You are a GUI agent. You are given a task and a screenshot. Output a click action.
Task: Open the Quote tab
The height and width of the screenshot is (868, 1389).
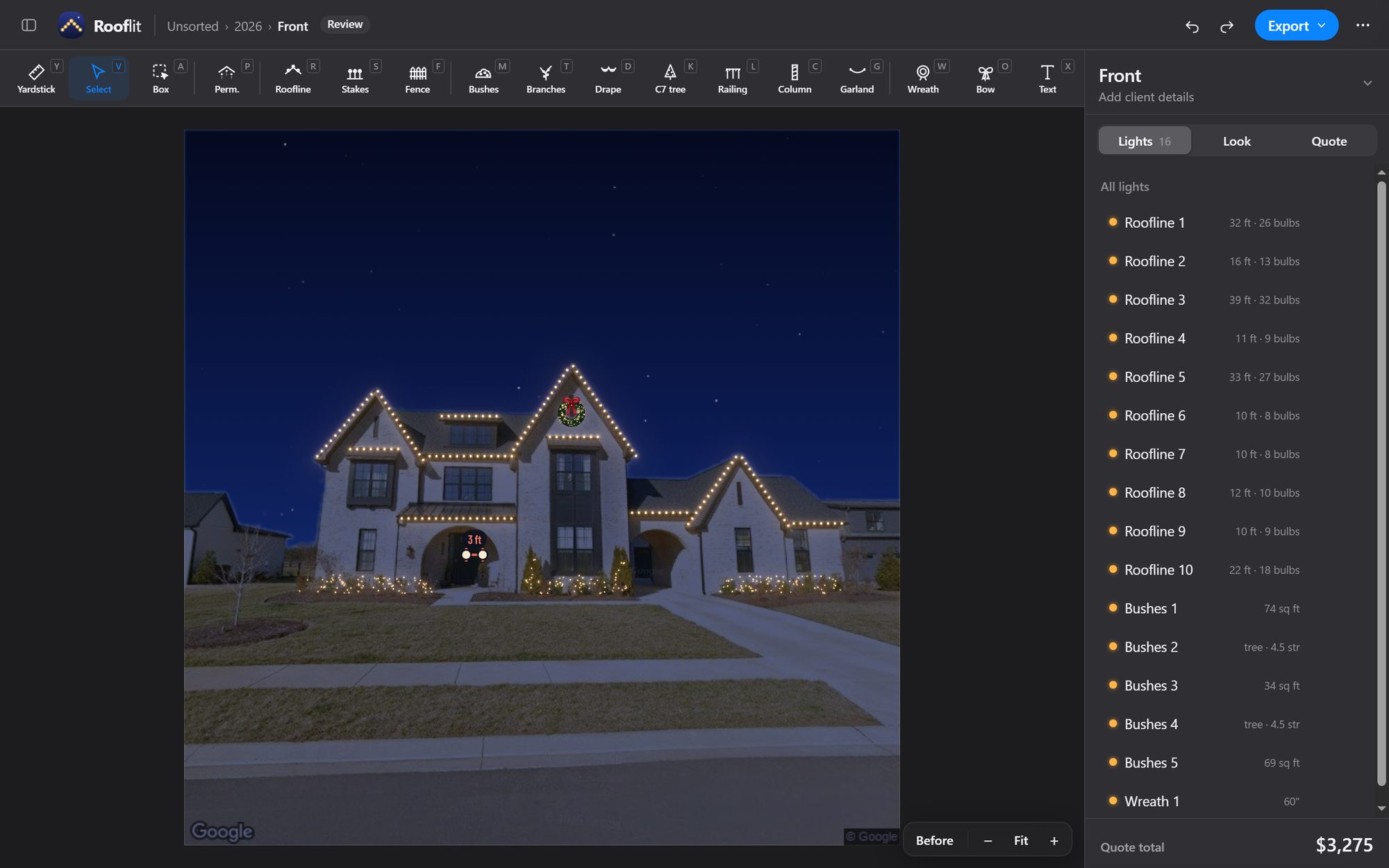[1329, 141]
